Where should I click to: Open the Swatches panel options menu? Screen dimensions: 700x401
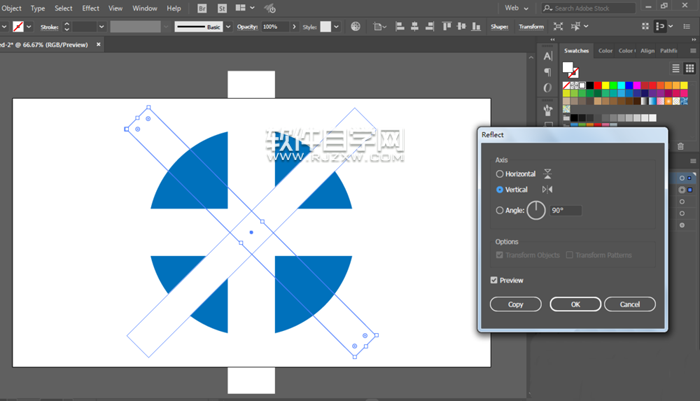pos(691,50)
